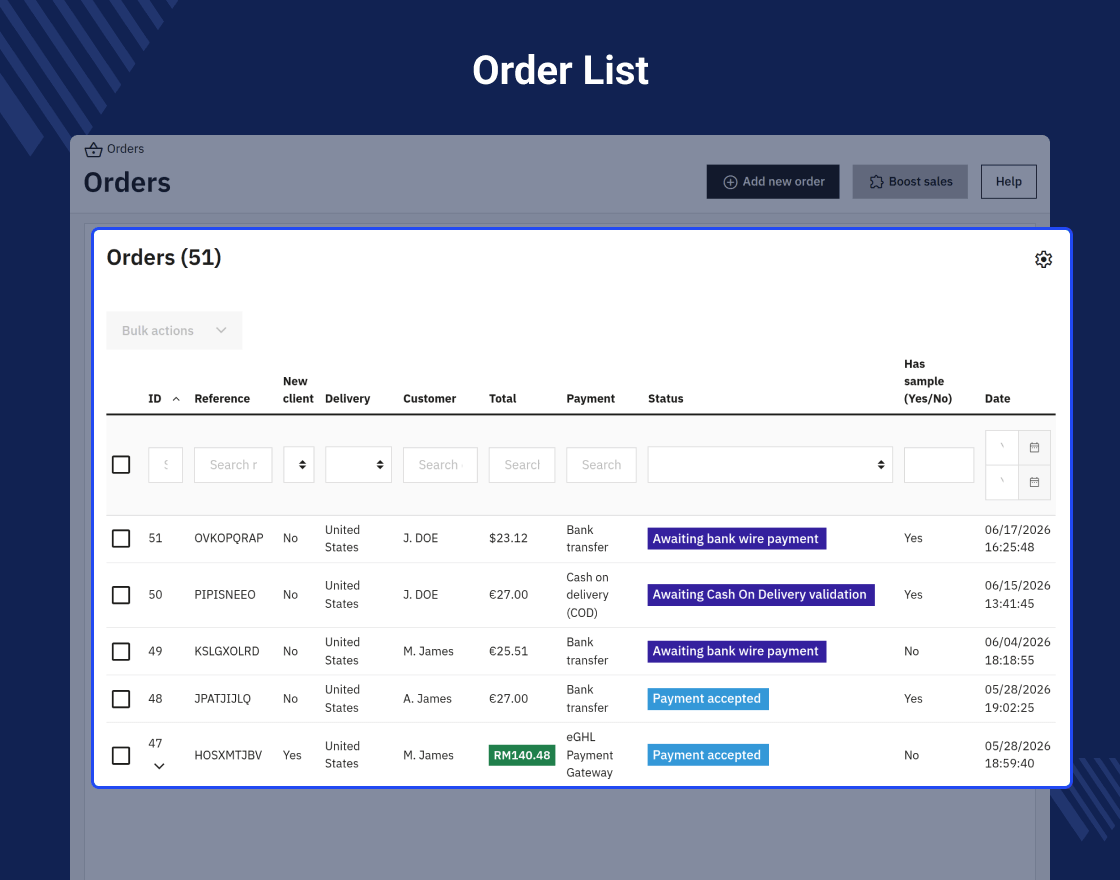This screenshot has width=1120, height=880.
Task: Sort by Has sample column header
Action: [x=928, y=381]
